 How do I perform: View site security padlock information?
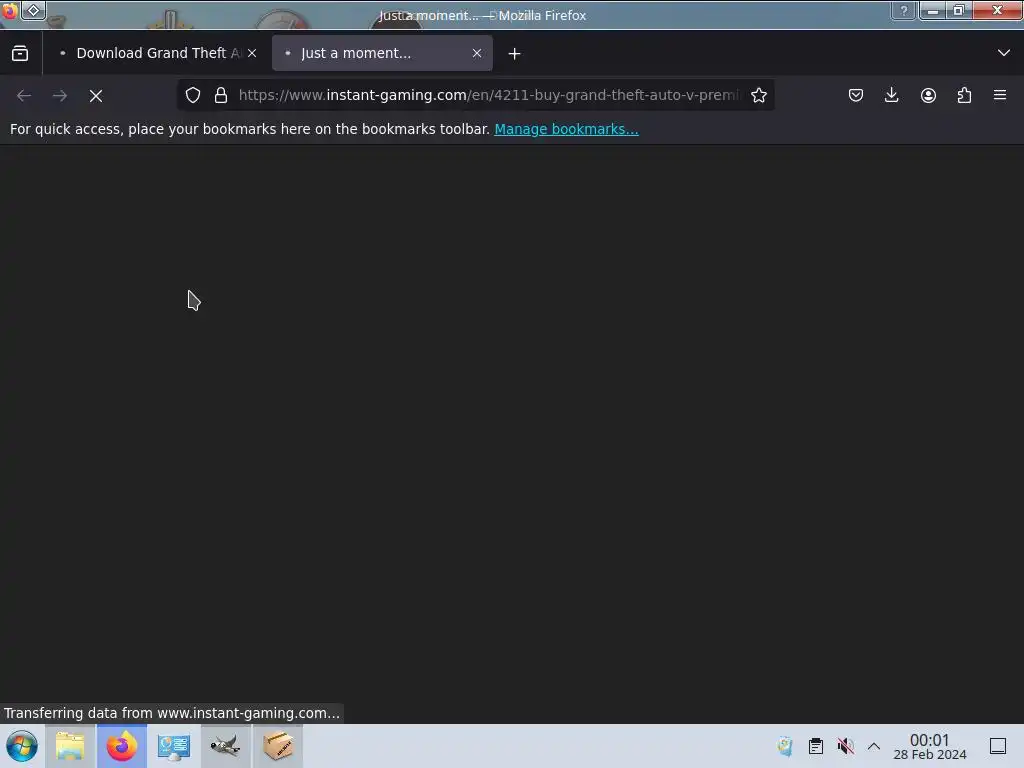tap(221, 95)
